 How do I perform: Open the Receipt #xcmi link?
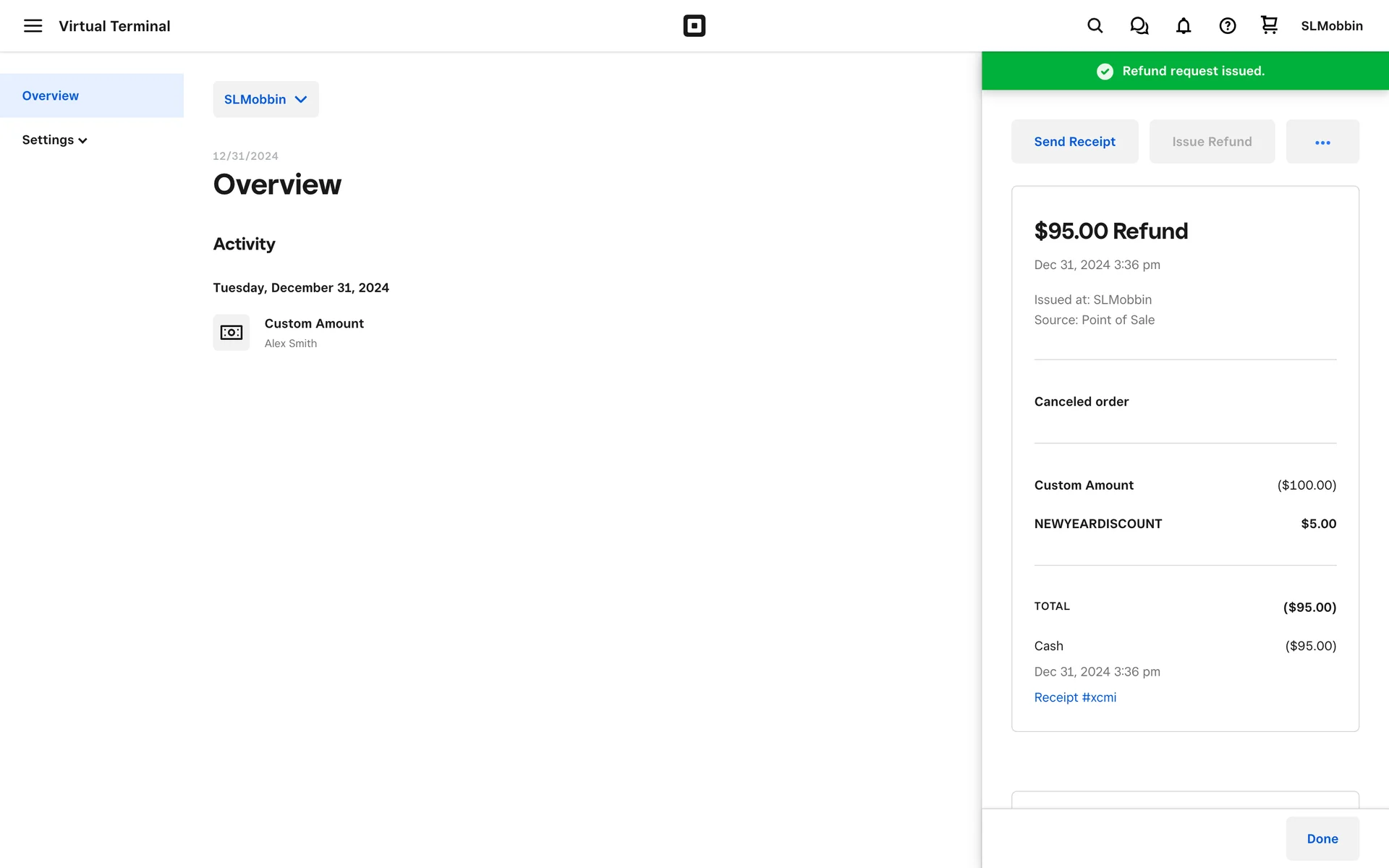coord(1075,697)
